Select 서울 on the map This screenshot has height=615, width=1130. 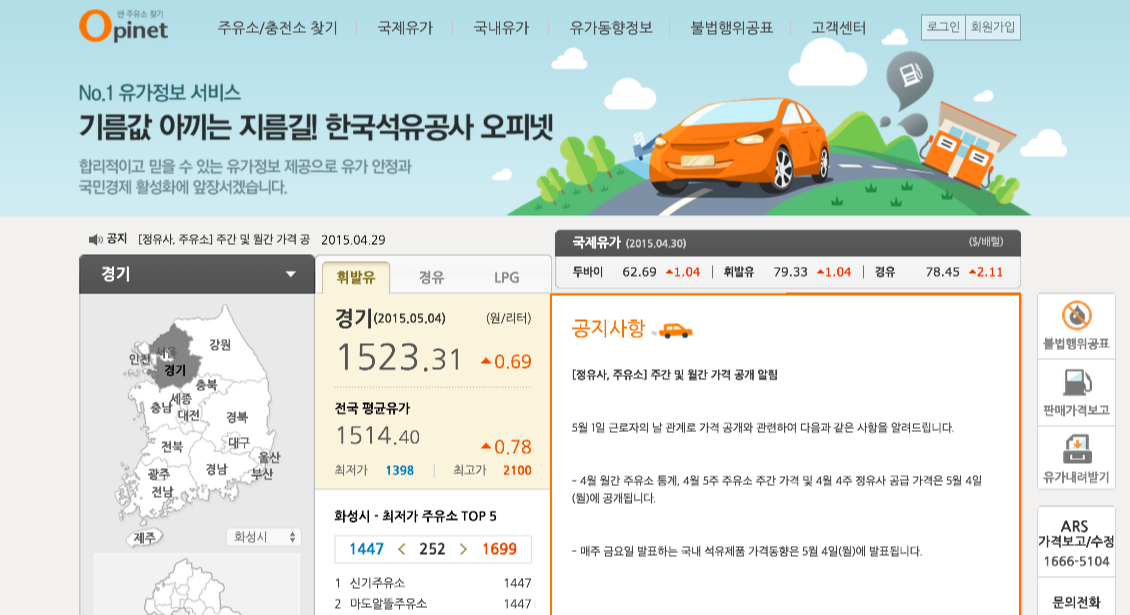pyautogui.click(x=167, y=353)
